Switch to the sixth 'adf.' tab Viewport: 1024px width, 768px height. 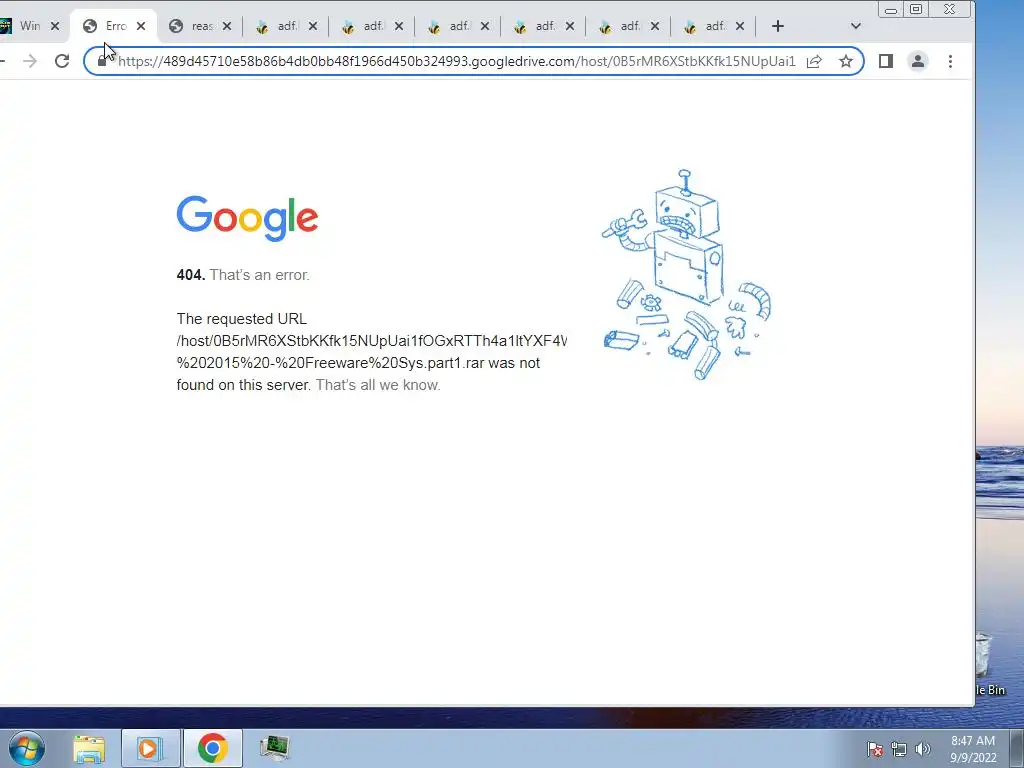713,26
